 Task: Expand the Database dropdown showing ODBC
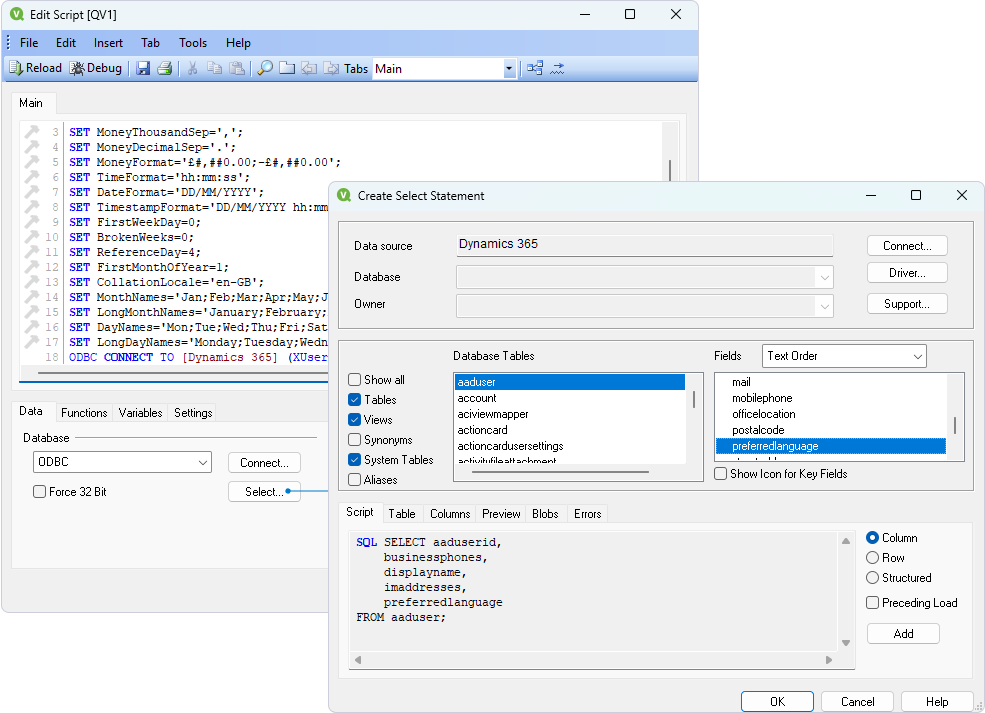[x=204, y=462]
